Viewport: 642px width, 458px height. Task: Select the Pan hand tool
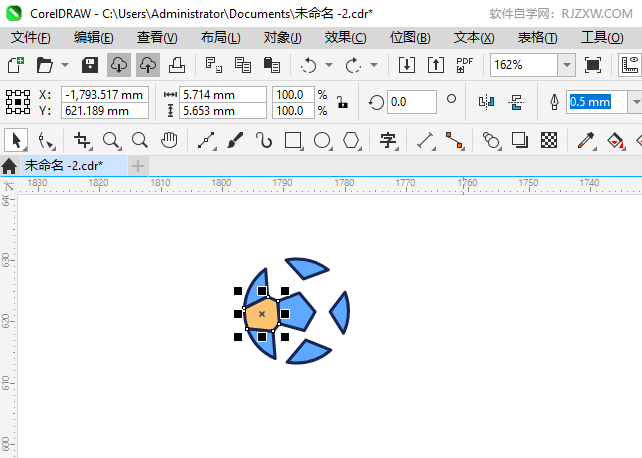169,140
